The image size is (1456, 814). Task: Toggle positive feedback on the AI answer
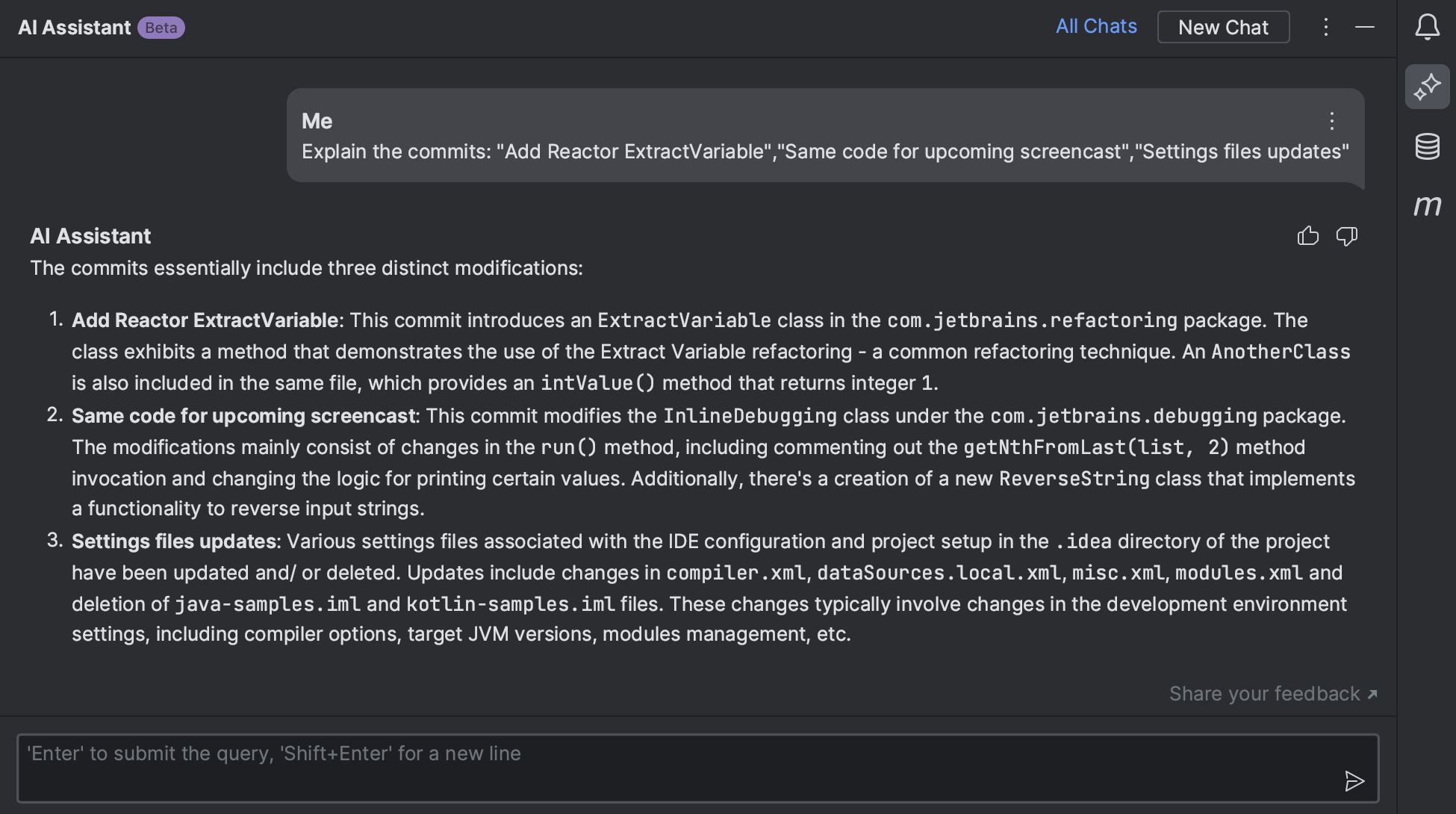coord(1308,236)
